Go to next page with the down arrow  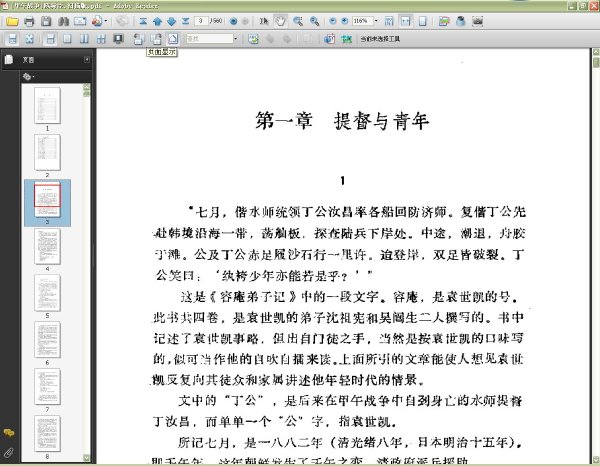171,21
